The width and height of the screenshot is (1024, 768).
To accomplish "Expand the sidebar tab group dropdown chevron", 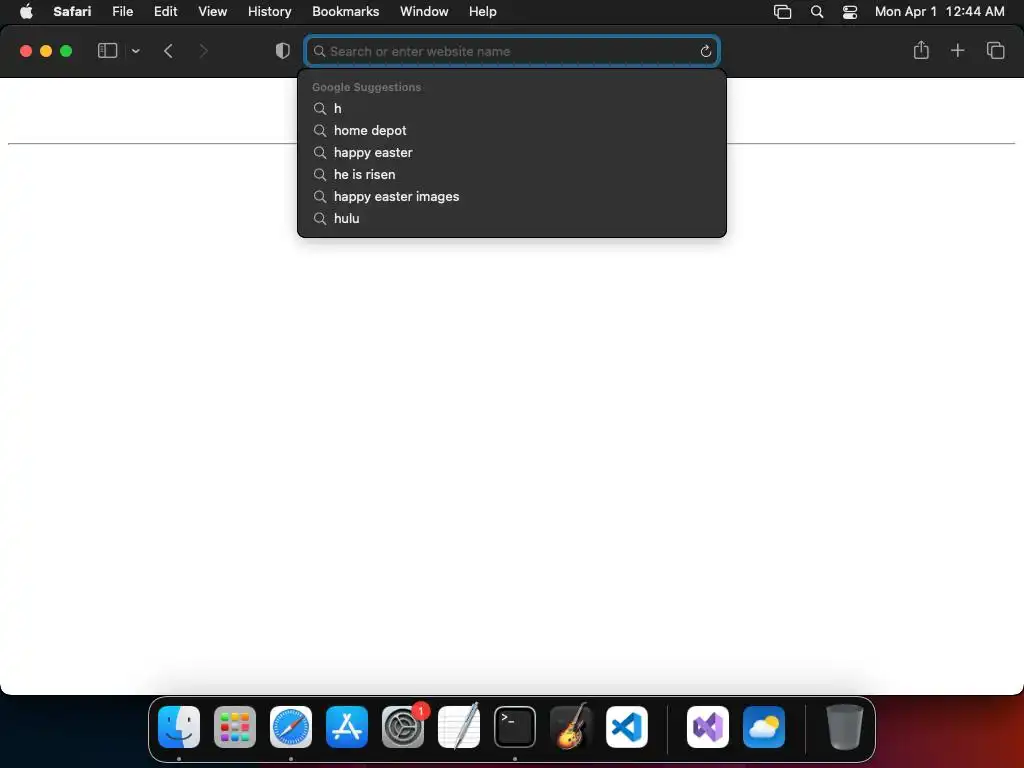I will tap(135, 51).
